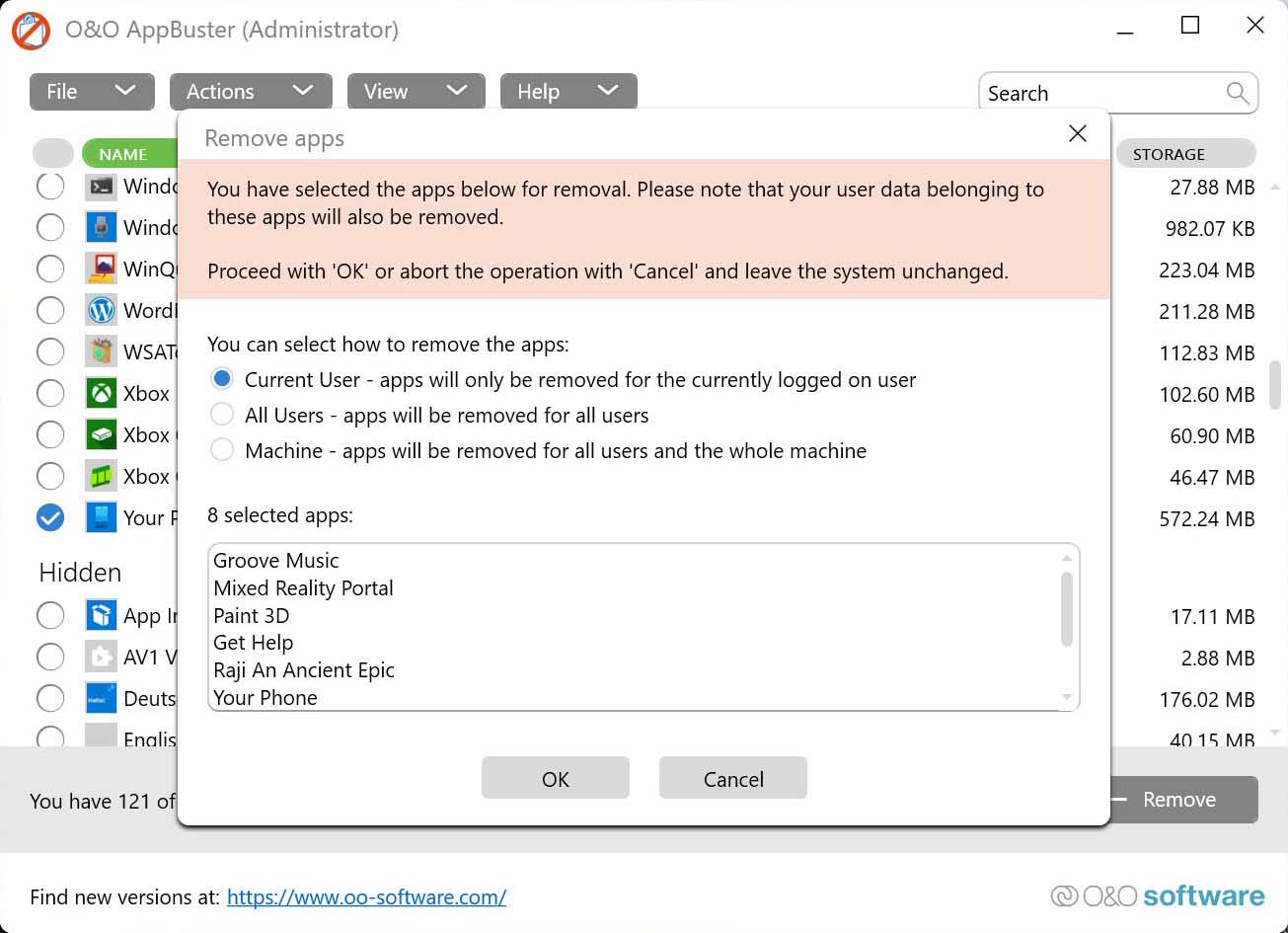Screen dimensions: 1288x933
Task: Open the View dropdown menu
Action: tap(416, 91)
